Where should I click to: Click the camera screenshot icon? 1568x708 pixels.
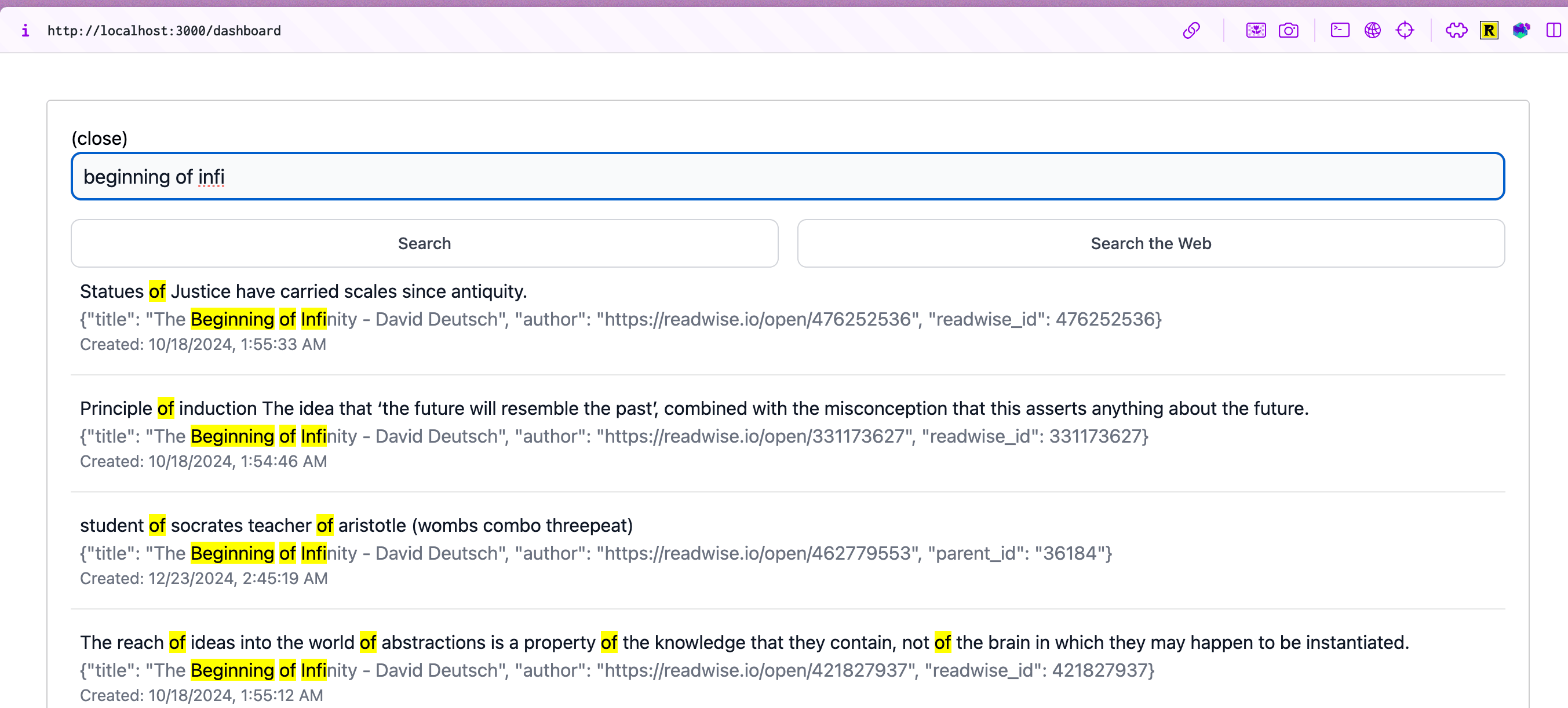pyautogui.click(x=1288, y=30)
